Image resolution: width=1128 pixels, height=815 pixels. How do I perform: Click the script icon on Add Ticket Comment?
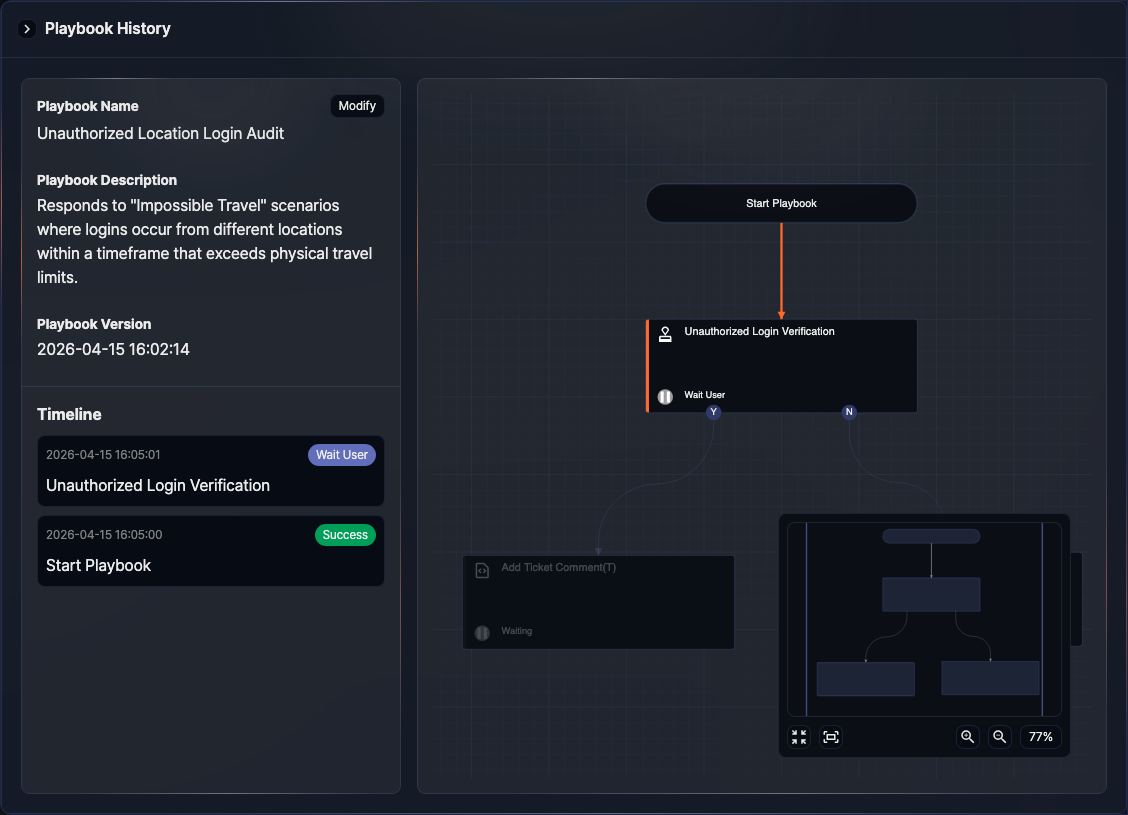pyautogui.click(x=481, y=570)
